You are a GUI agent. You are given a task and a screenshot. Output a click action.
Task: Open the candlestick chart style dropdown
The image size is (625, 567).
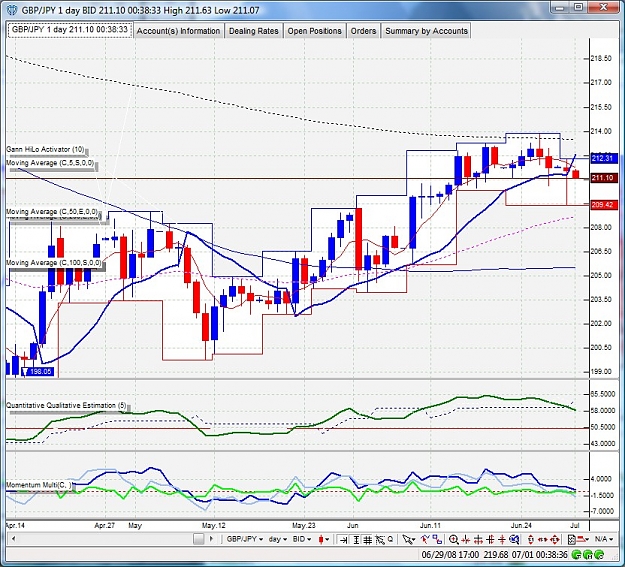click(324, 539)
